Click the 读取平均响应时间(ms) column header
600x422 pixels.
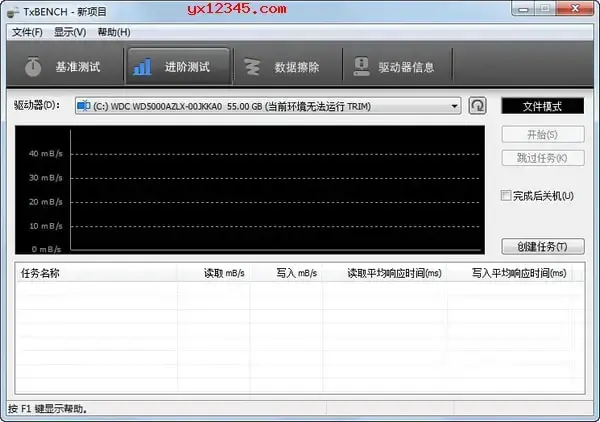click(385, 273)
